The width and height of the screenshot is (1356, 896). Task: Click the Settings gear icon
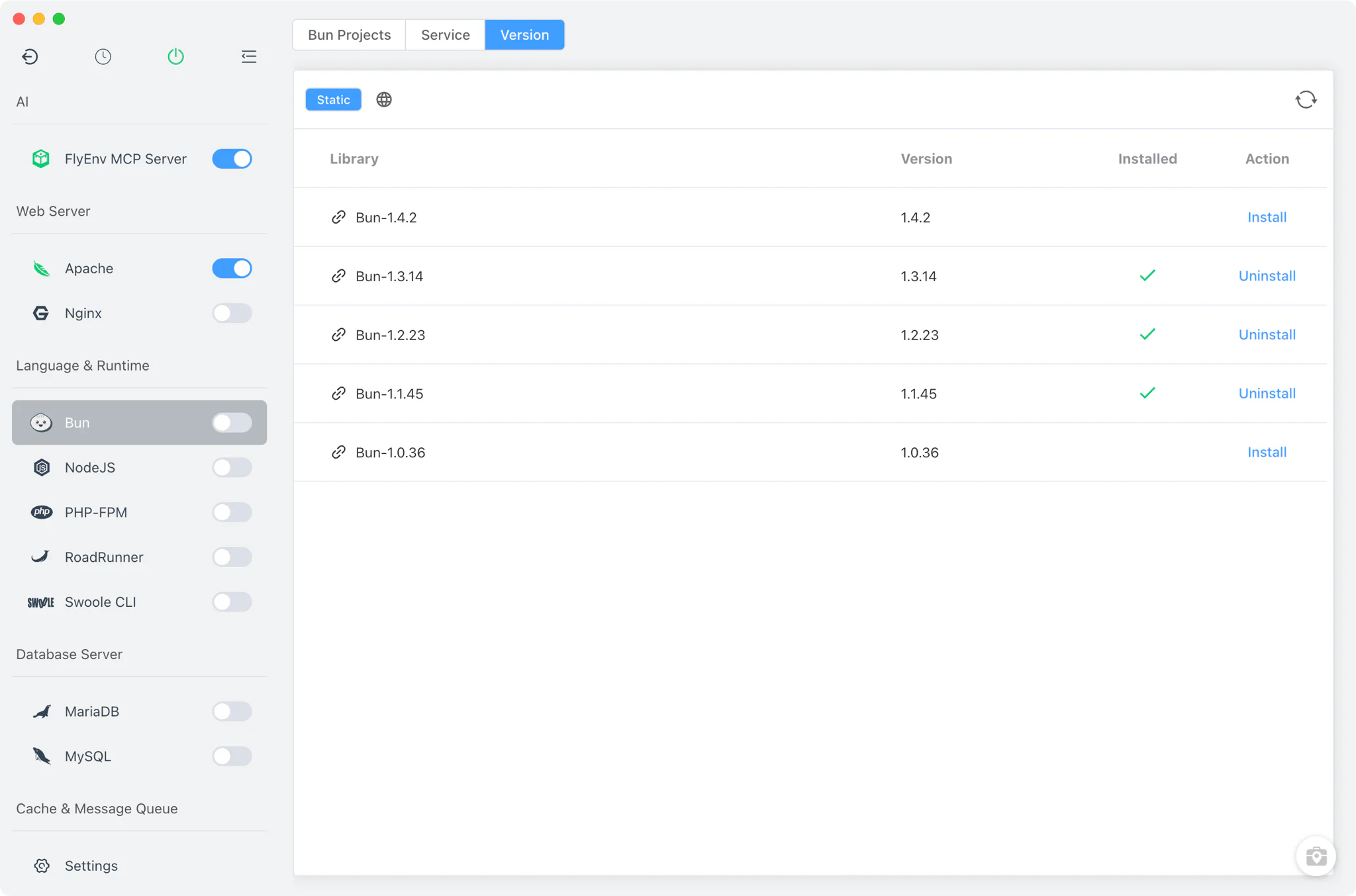click(42, 866)
